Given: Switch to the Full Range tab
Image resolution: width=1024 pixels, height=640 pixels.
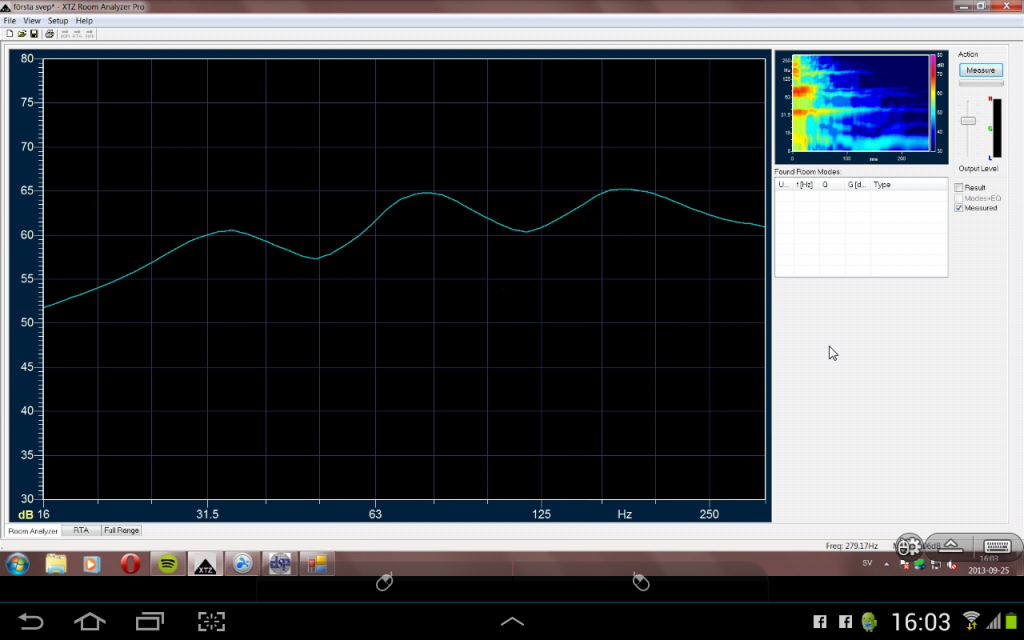Looking at the screenshot, I should coord(121,530).
